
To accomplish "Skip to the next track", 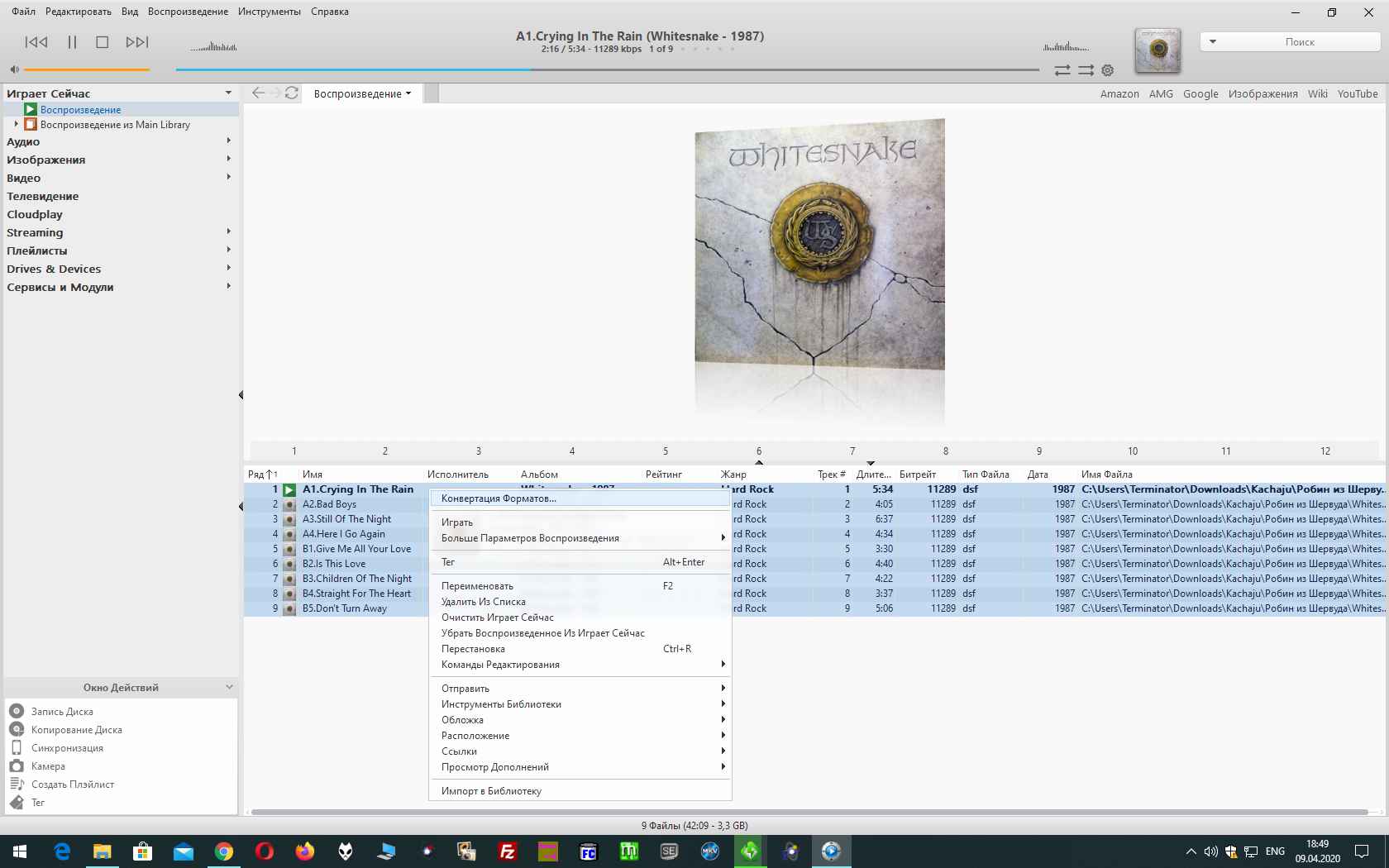I will (x=137, y=42).
